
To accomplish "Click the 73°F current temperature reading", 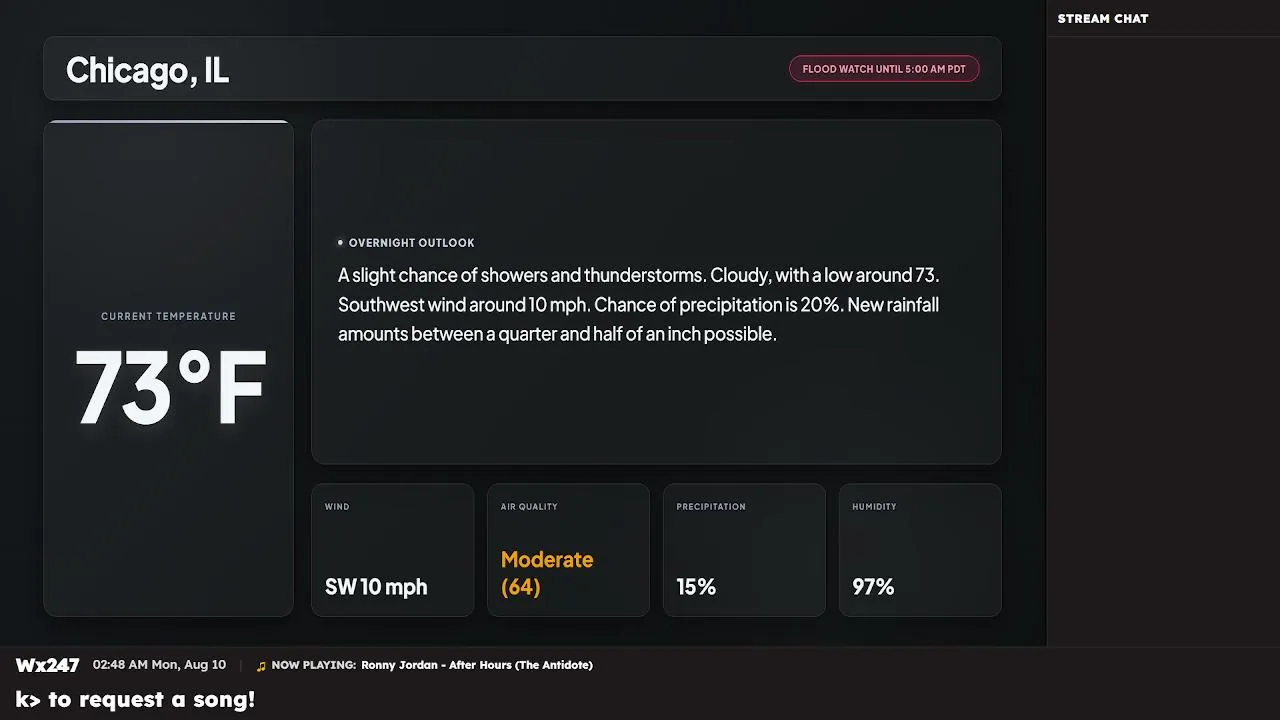I will pyautogui.click(x=170, y=388).
